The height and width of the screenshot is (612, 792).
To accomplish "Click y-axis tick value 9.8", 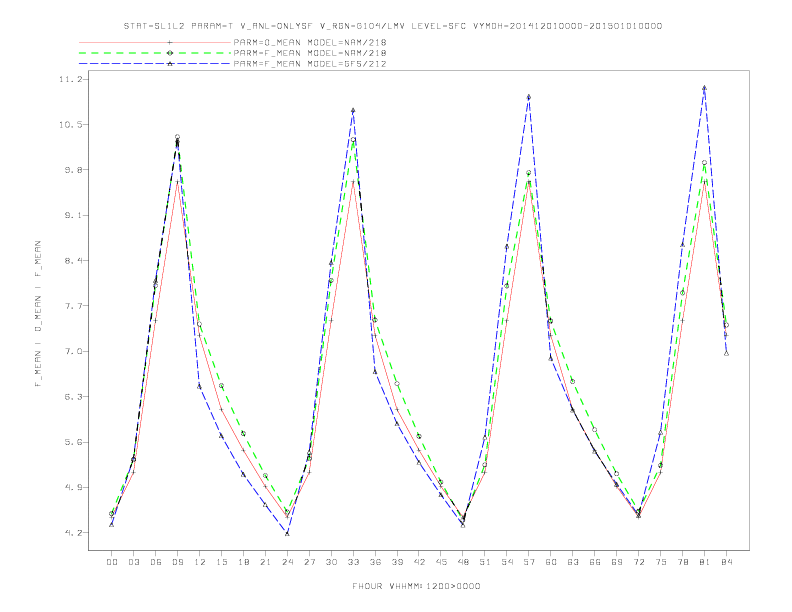I will (72, 170).
